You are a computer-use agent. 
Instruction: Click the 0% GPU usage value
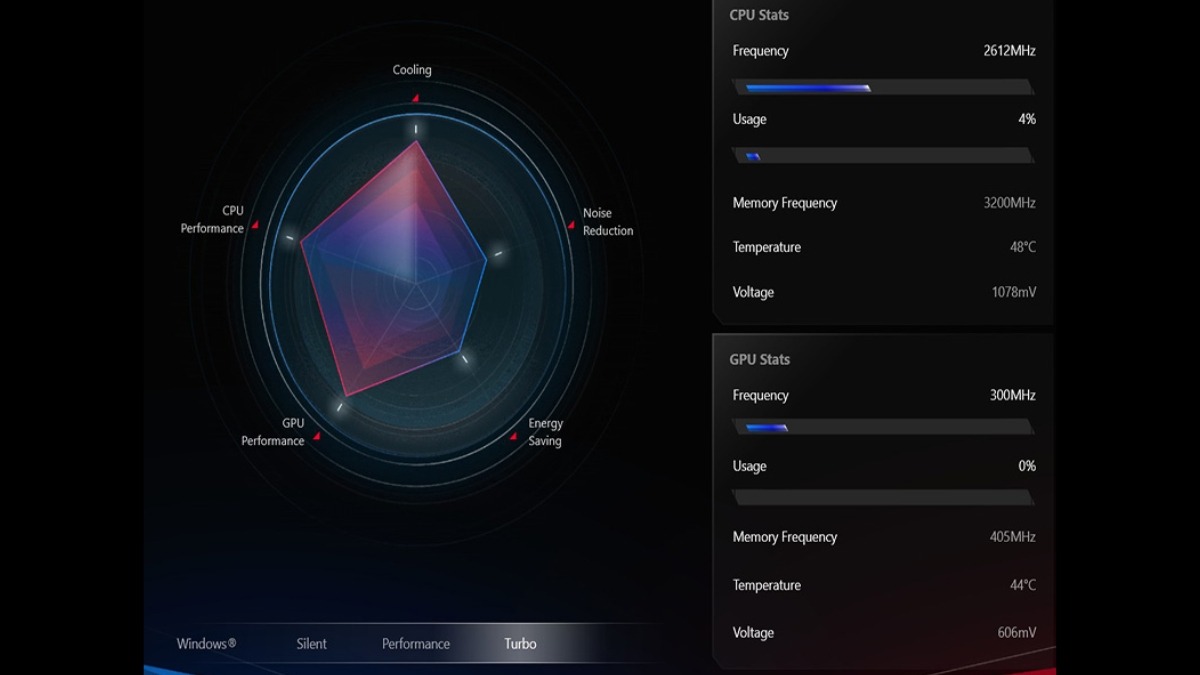(x=1027, y=466)
